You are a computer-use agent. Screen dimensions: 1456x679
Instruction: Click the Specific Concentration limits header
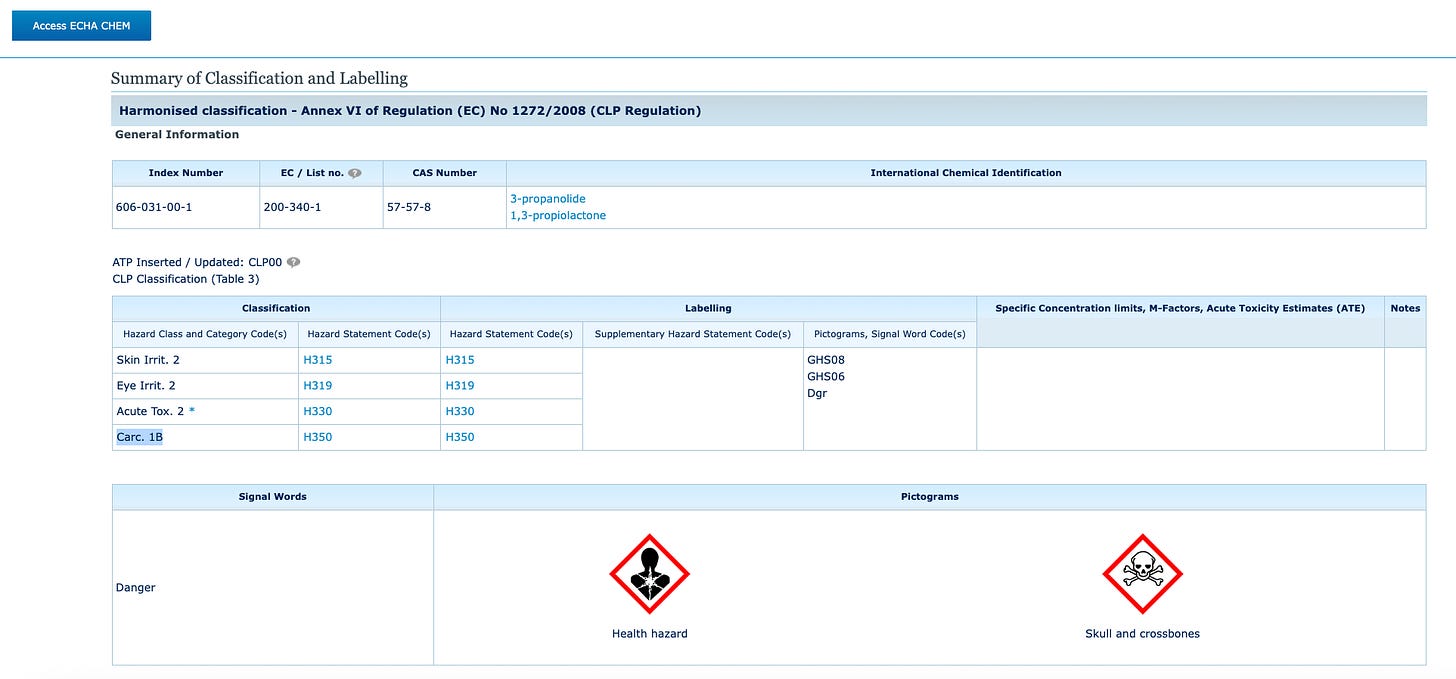1180,308
